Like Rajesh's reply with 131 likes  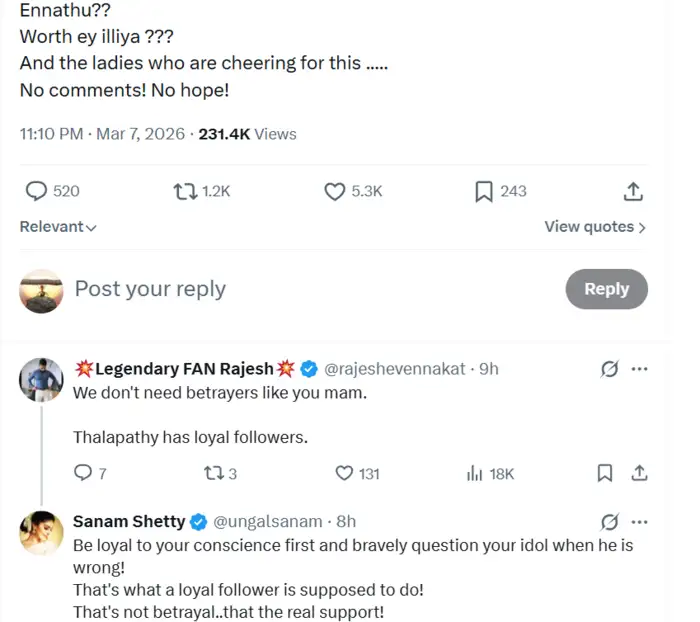click(344, 473)
